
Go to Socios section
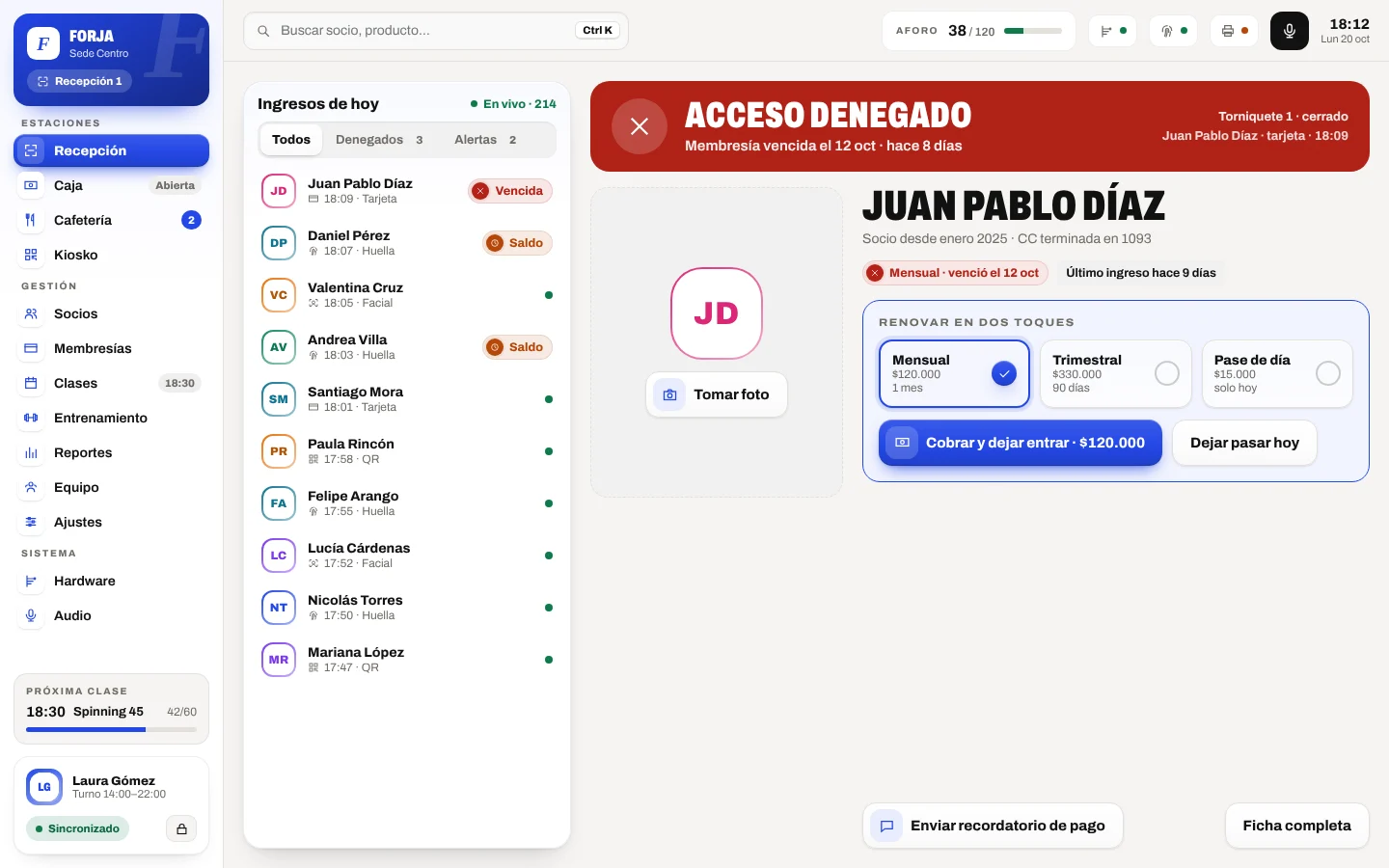click(111, 313)
